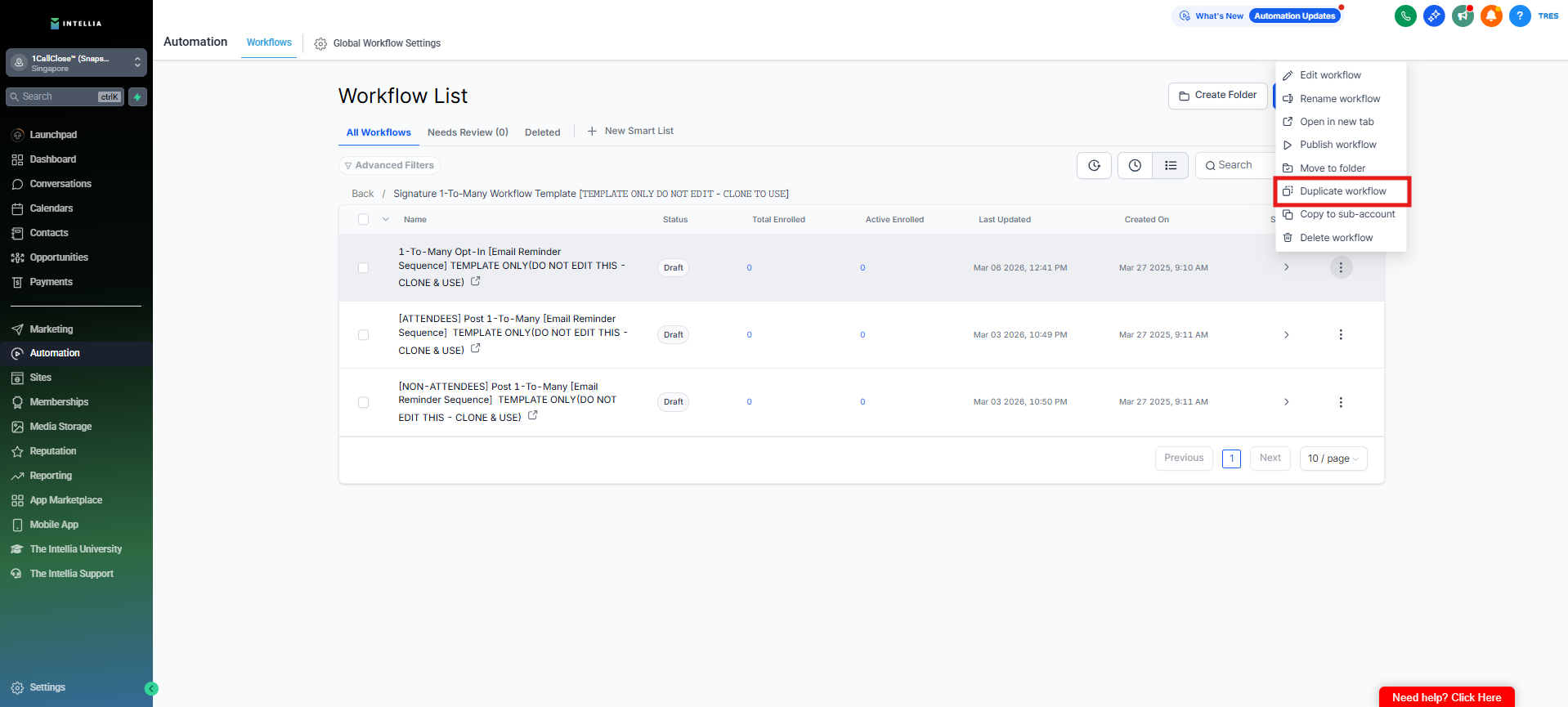
Task: Open the orange notifications bell
Action: click(x=1491, y=16)
